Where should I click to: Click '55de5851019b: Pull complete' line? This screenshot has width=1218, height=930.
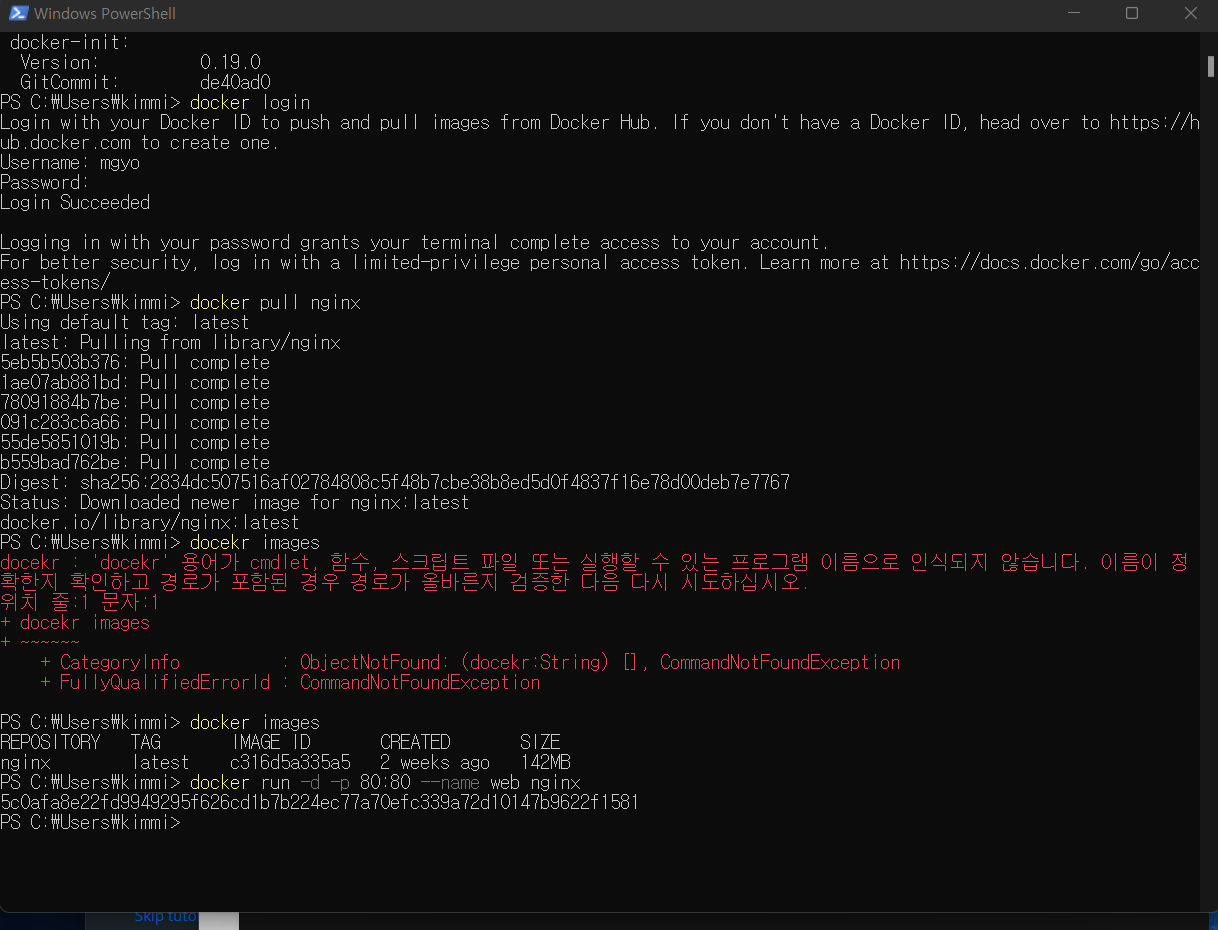coord(135,442)
